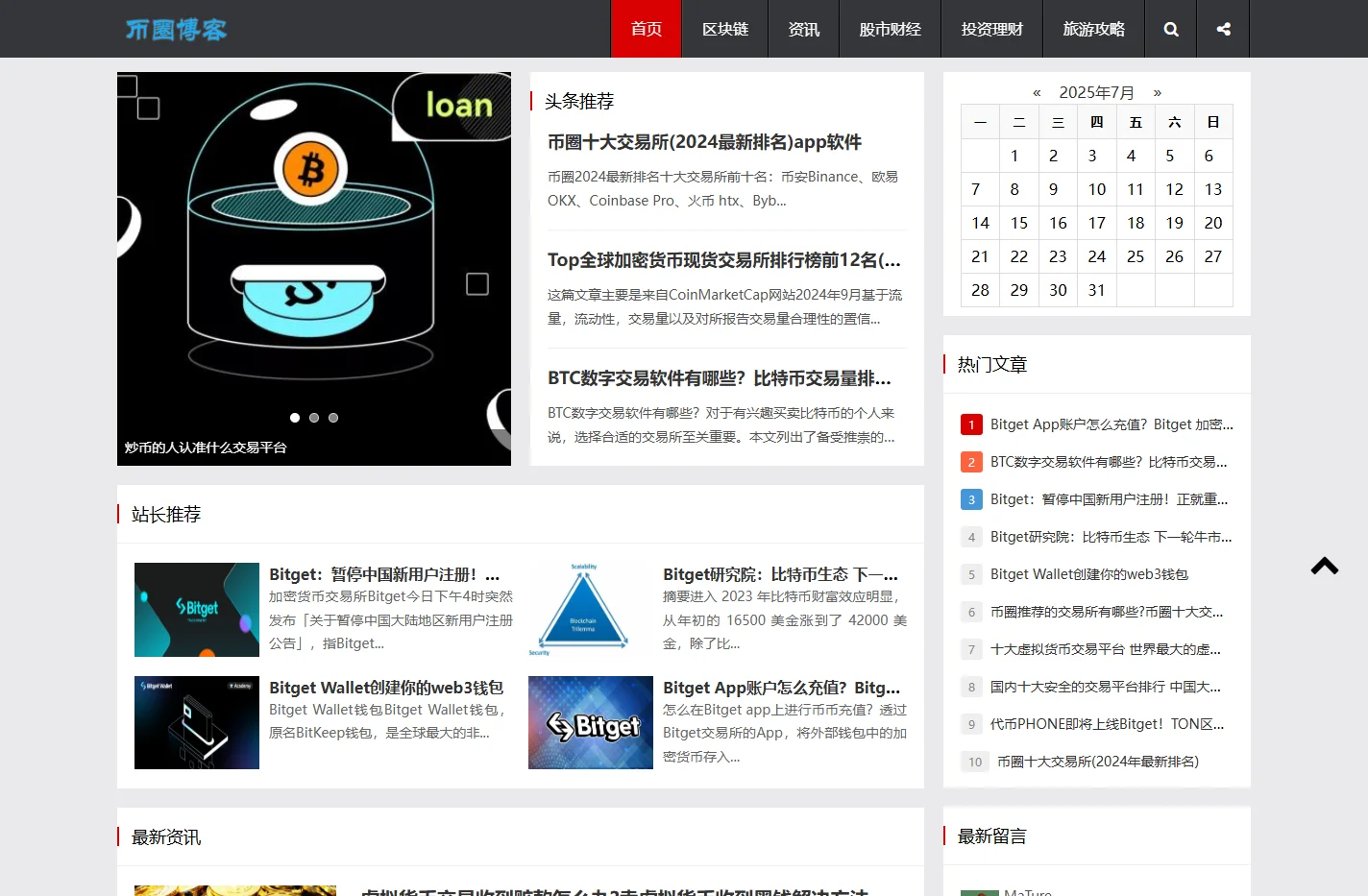Click the 站长推荐 section heading
Screen dimensions: 1368x896
(166, 514)
